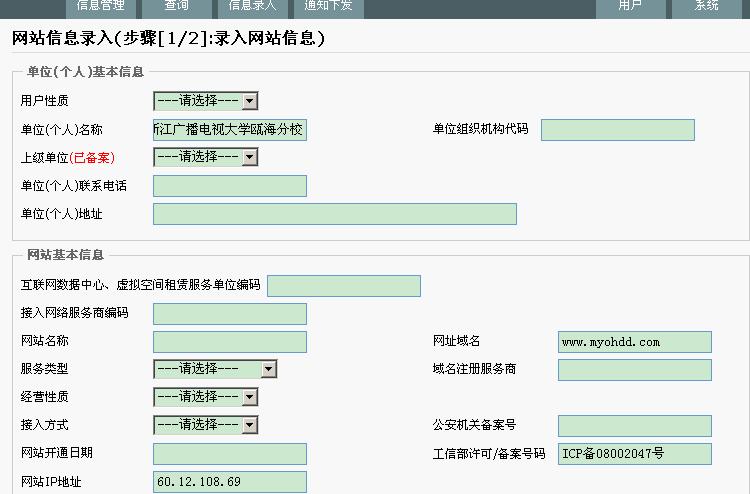
Task: Focus the 公安机关备案号 input box
Action: (634, 426)
